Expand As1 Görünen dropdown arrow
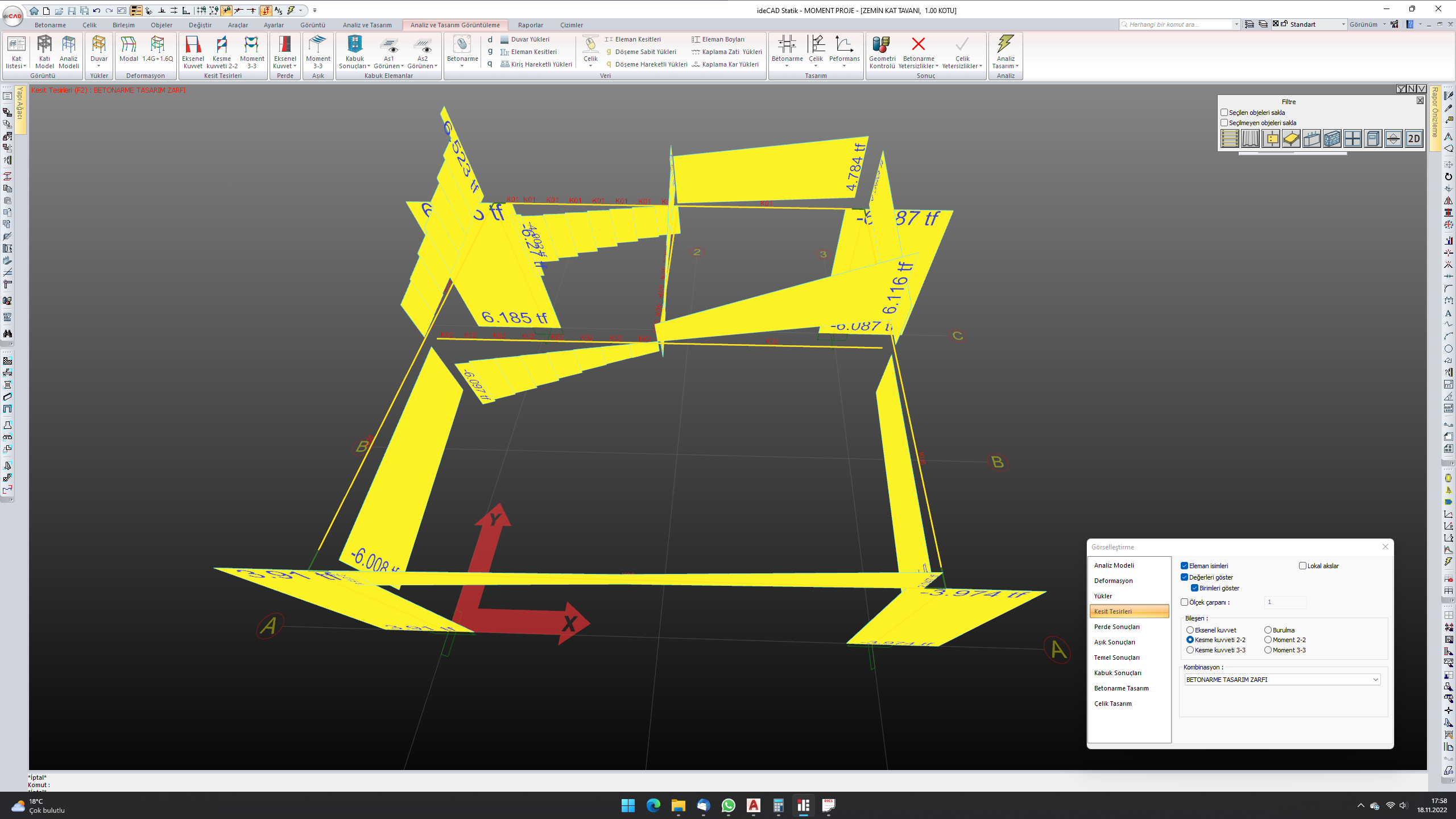Image resolution: width=1456 pixels, height=819 pixels. [402, 67]
